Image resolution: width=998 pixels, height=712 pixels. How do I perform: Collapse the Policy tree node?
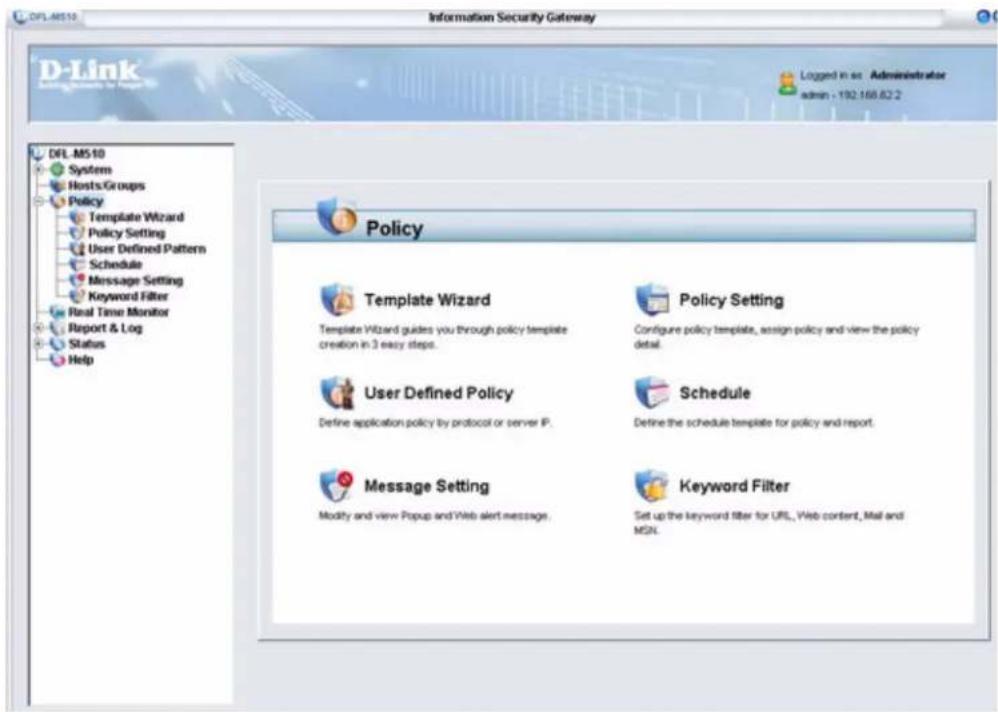click(x=39, y=202)
